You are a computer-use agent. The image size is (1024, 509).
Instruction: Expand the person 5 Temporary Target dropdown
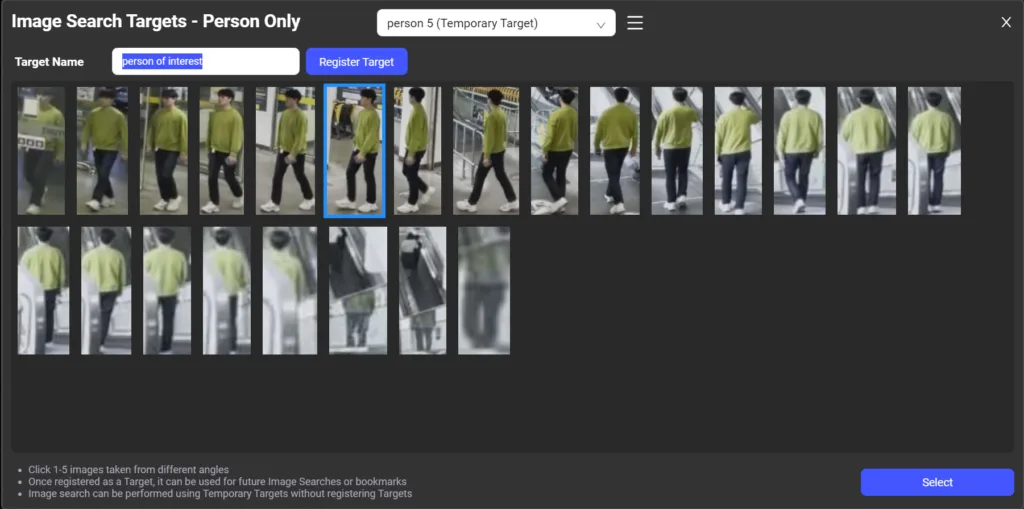pos(496,23)
